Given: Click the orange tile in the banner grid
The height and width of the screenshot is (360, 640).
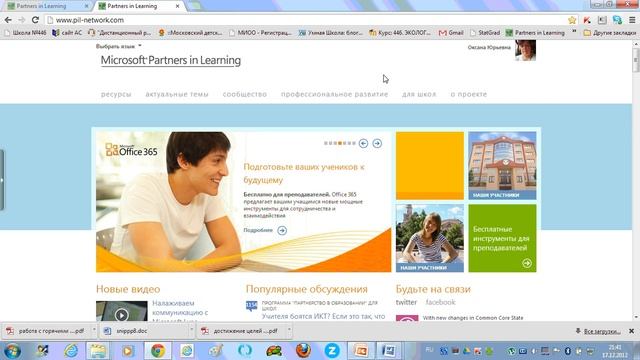Looking at the screenshot, I should (x=430, y=166).
